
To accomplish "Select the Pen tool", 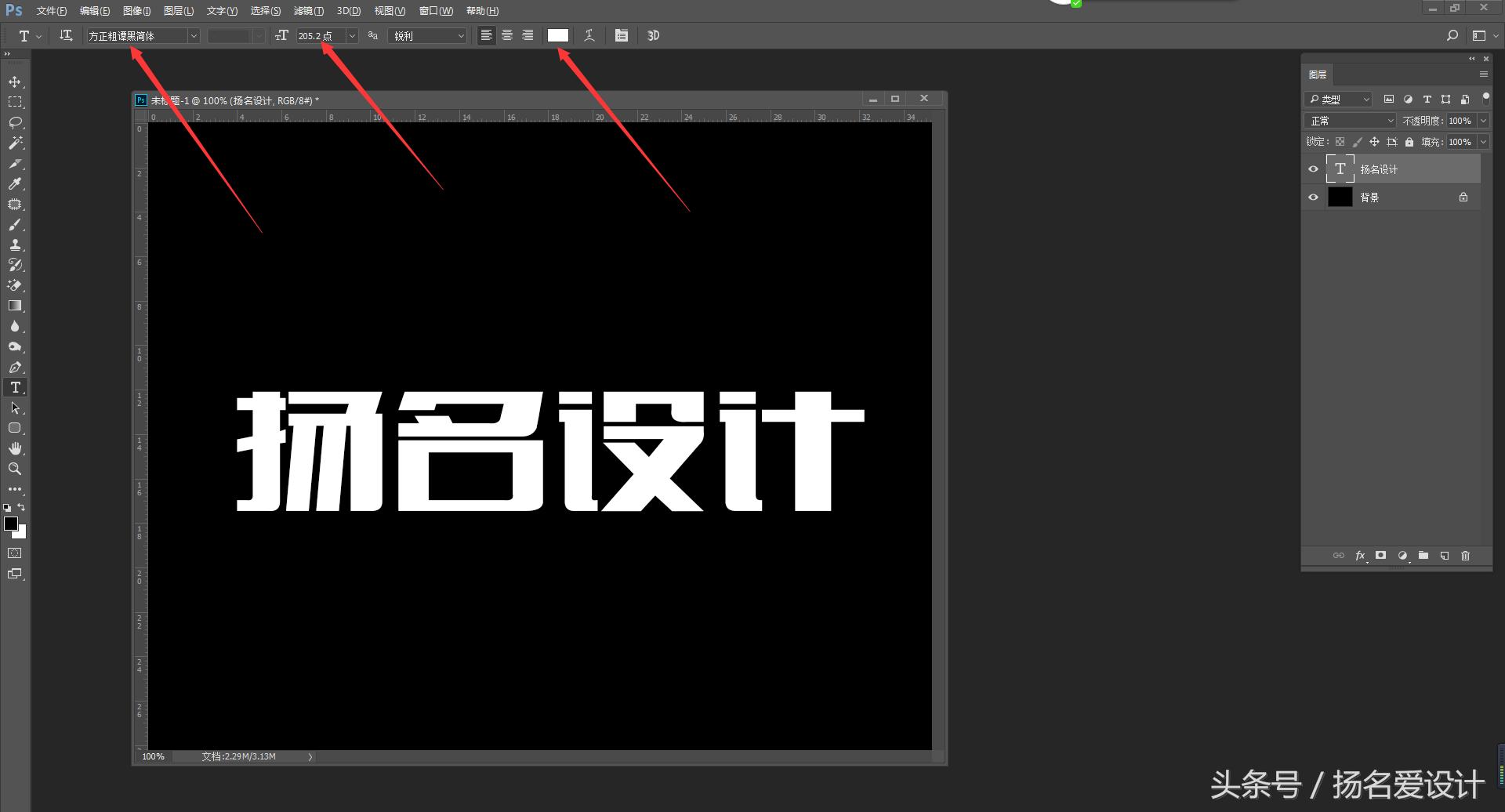I will coord(16,366).
